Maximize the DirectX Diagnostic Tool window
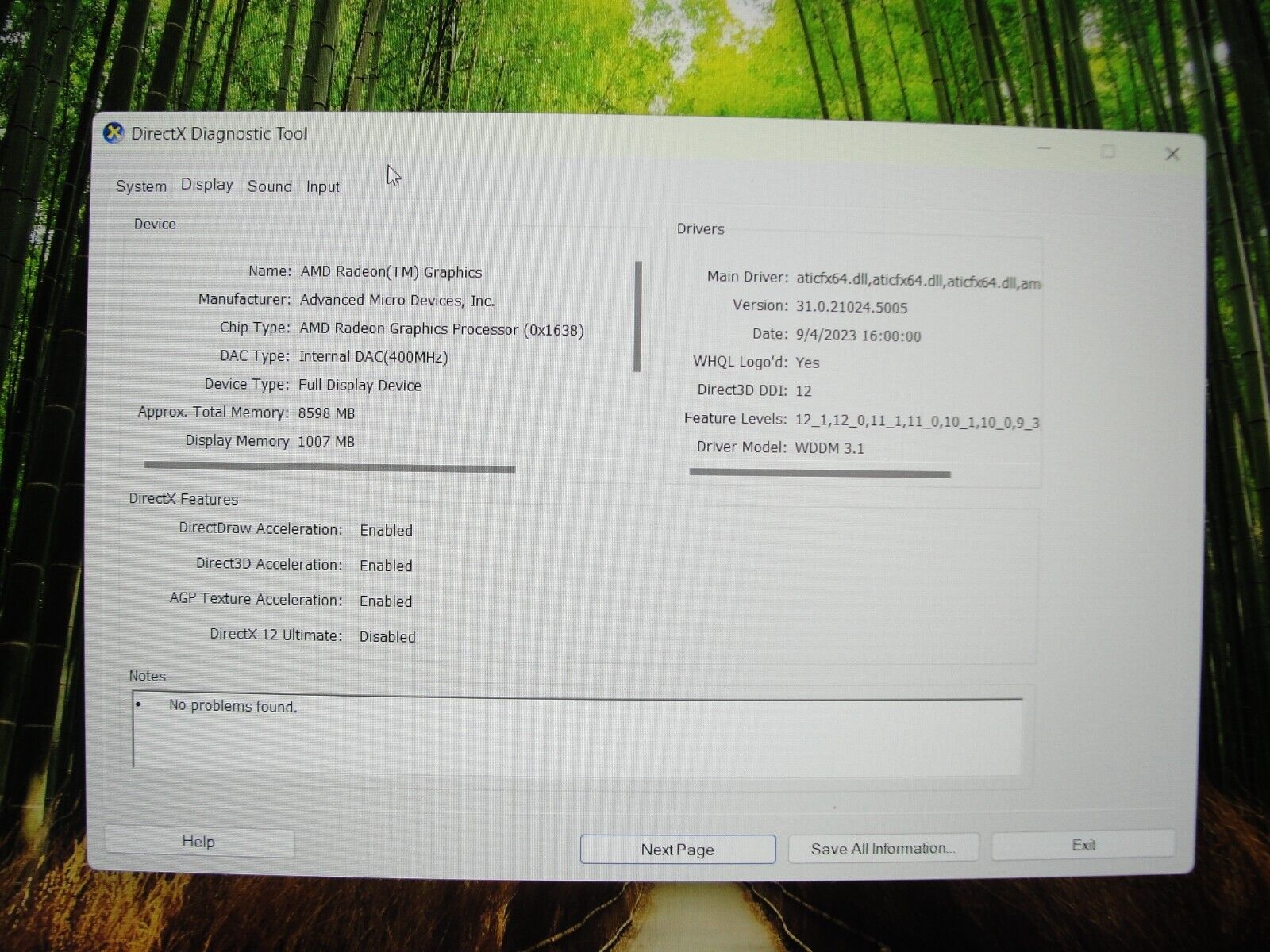Screen dimensions: 1270x952 click(x=1109, y=152)
